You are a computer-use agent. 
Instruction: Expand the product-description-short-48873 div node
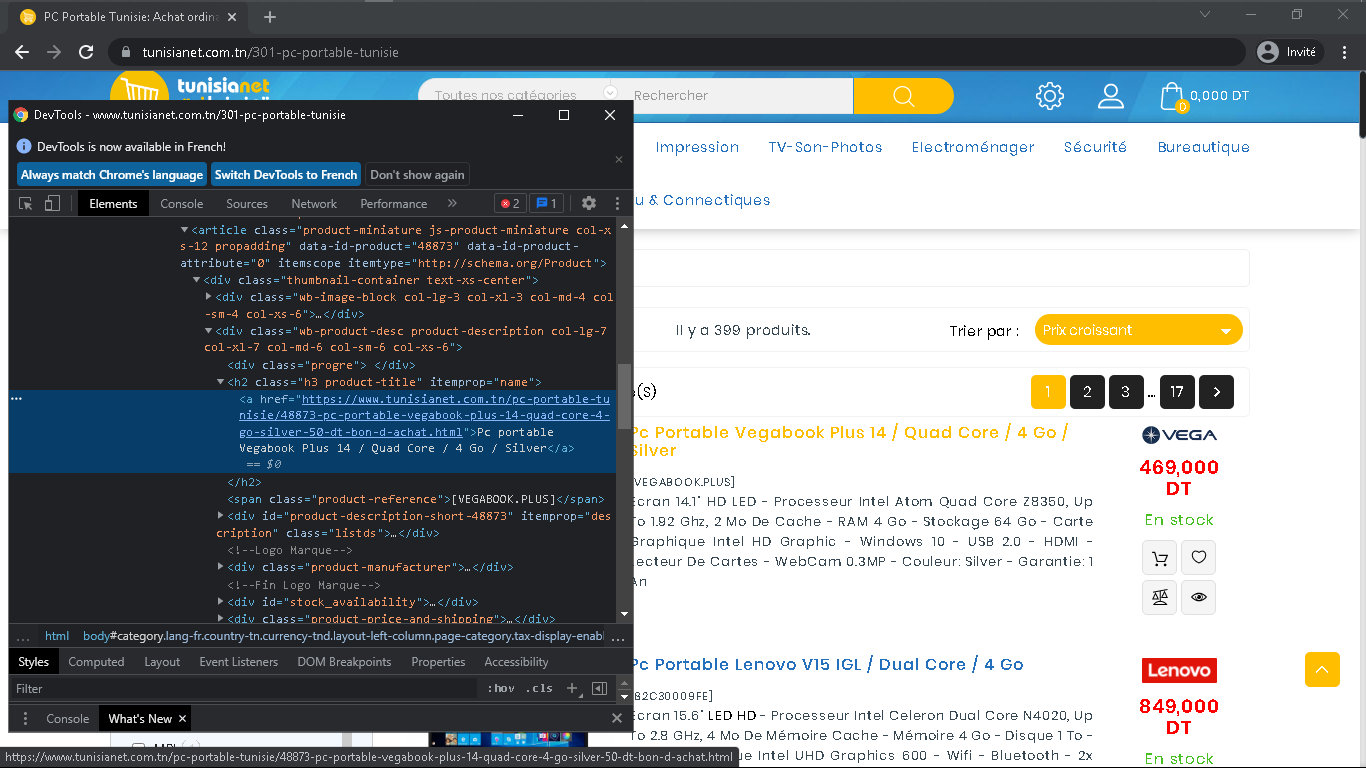click(x=221, y=516)
